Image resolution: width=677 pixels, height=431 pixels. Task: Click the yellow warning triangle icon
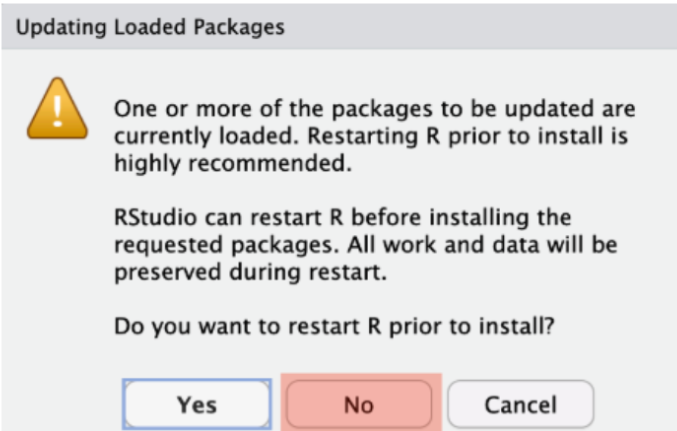[x=56, y=110]
